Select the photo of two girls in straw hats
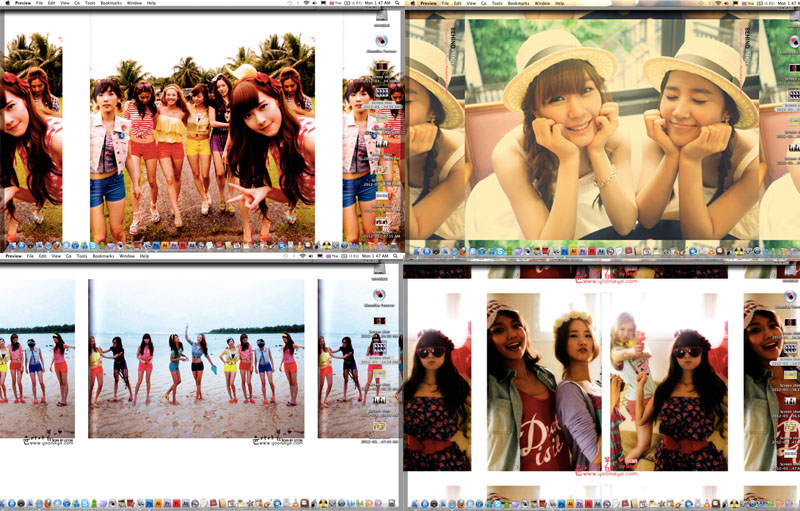The width and height of the screenshot is (800, 511). [x=611, y=130]
